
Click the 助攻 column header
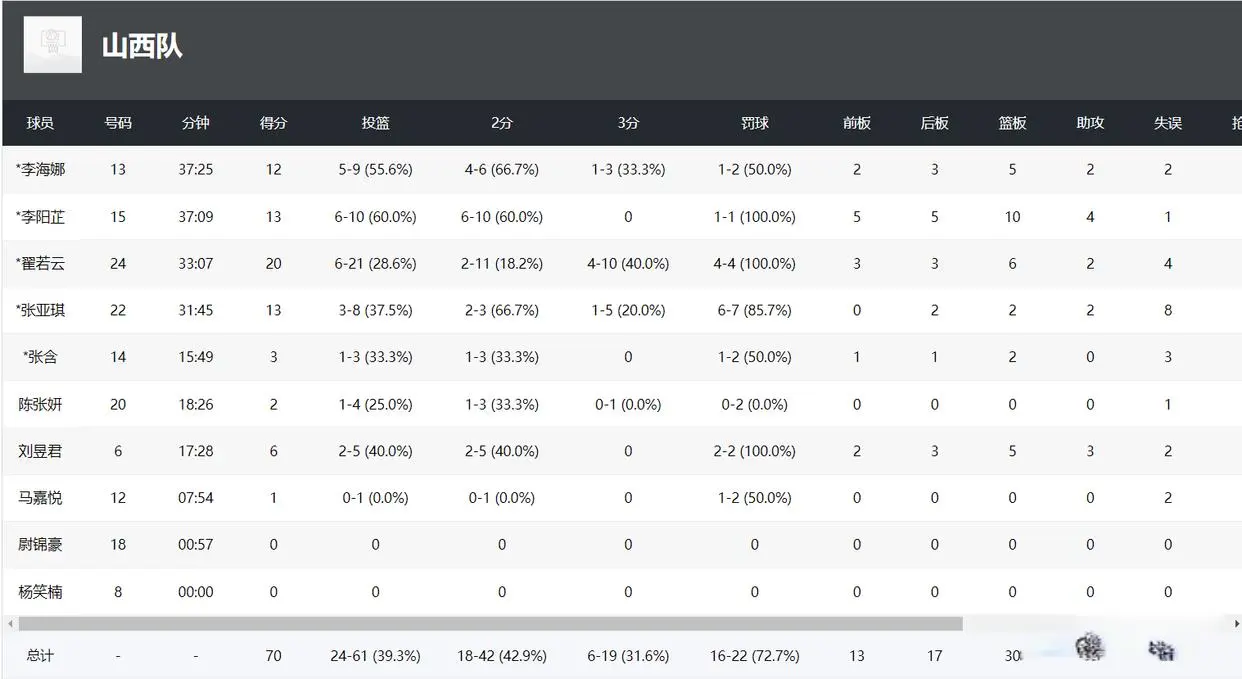[x=1090, y=123]
